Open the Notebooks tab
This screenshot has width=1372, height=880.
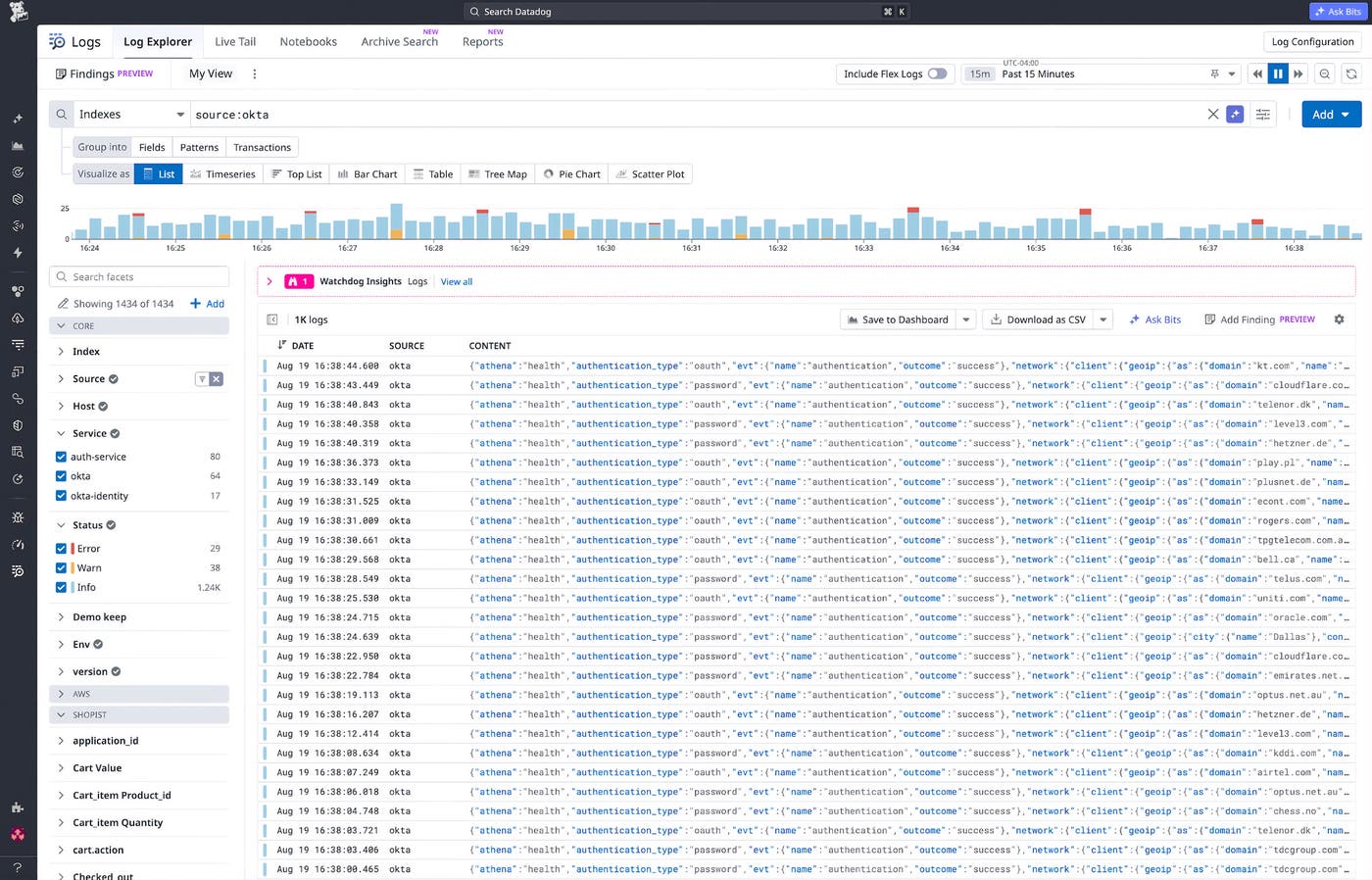309,42
